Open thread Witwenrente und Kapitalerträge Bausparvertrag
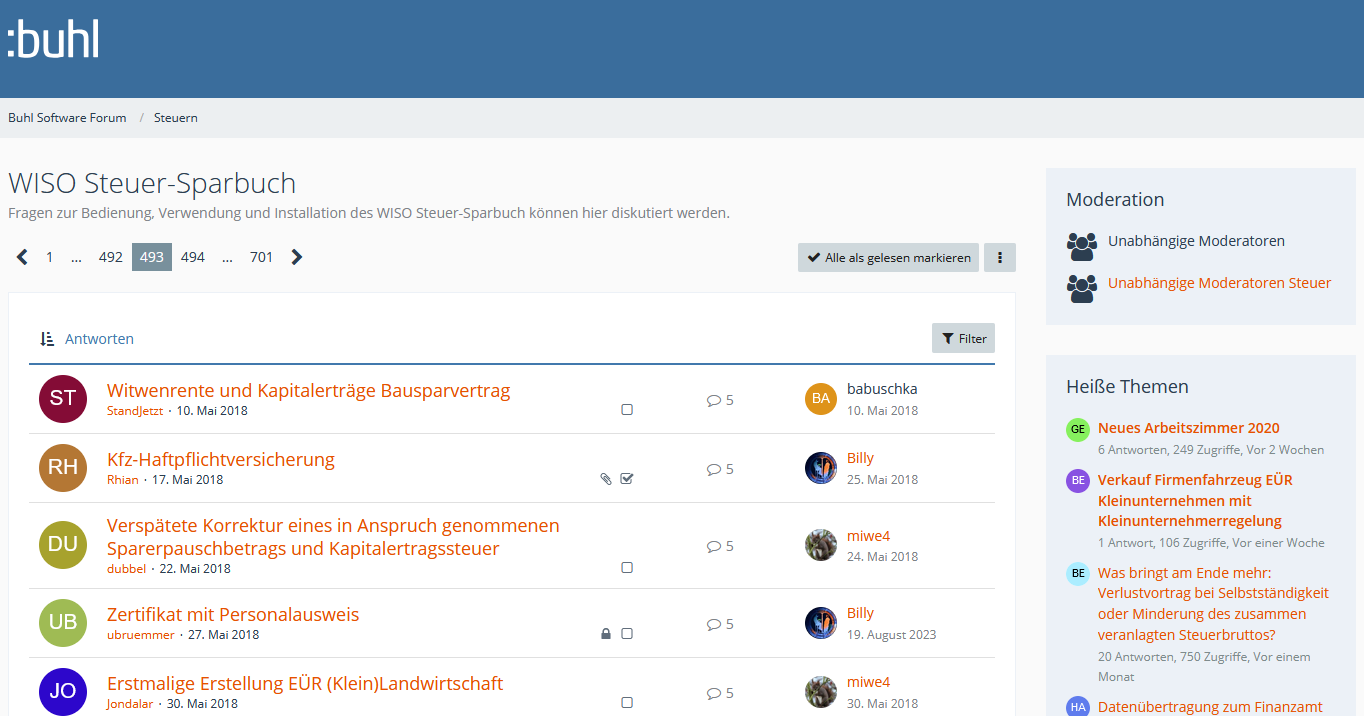This screenshot has height=716, width=1364. click(308, 391)
